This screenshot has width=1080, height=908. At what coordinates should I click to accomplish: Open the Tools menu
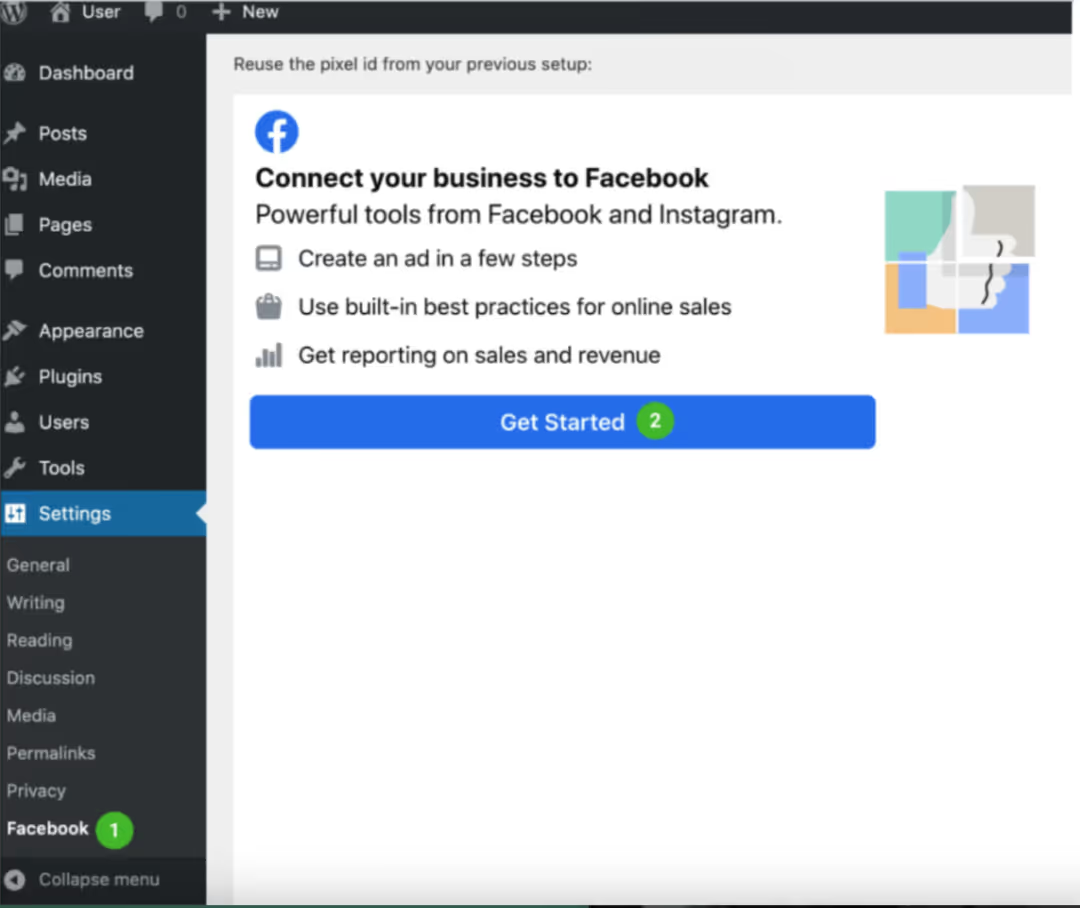(x=61, y=468)
